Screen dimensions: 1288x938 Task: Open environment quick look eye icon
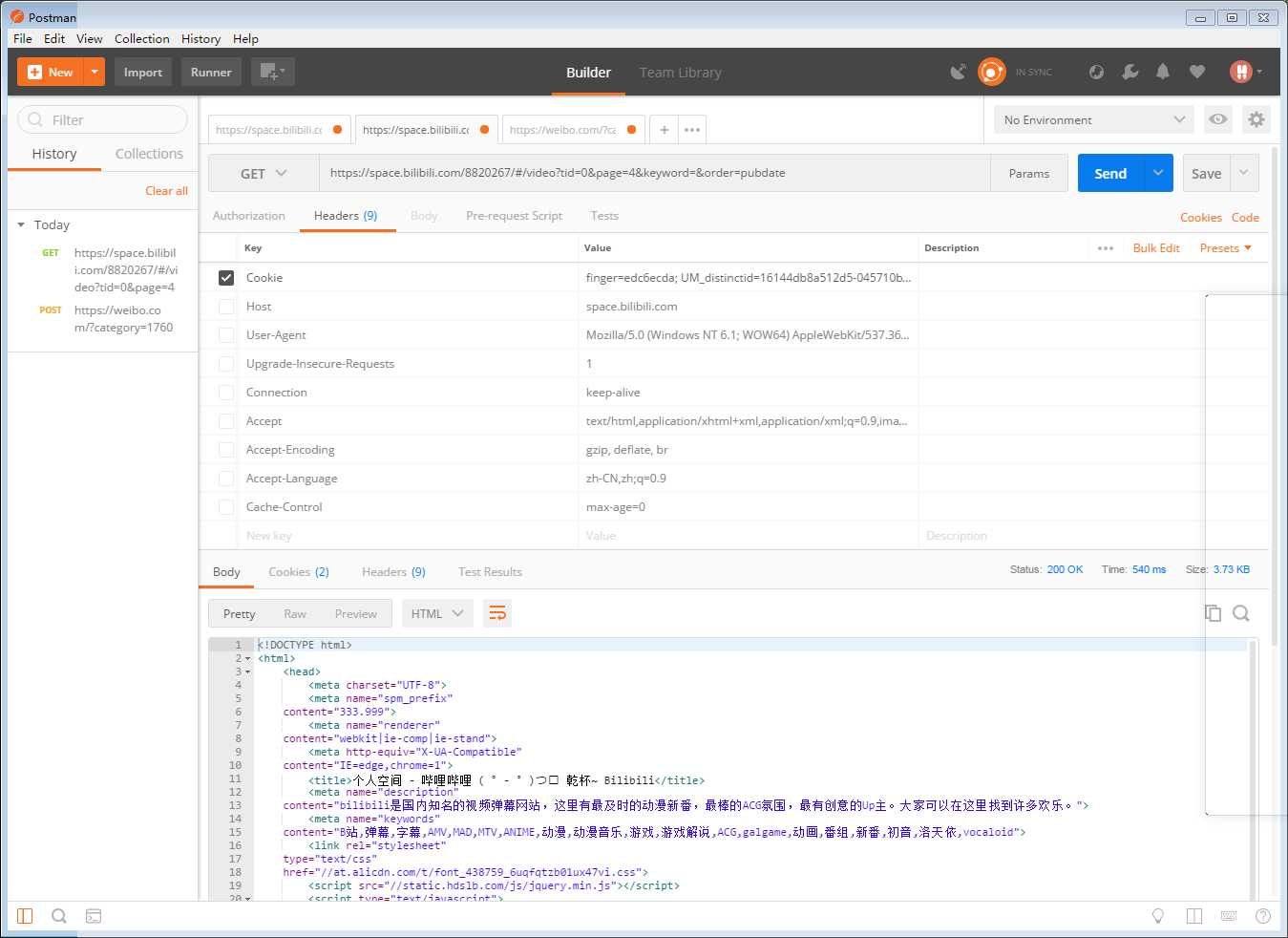pos(1218,119)
